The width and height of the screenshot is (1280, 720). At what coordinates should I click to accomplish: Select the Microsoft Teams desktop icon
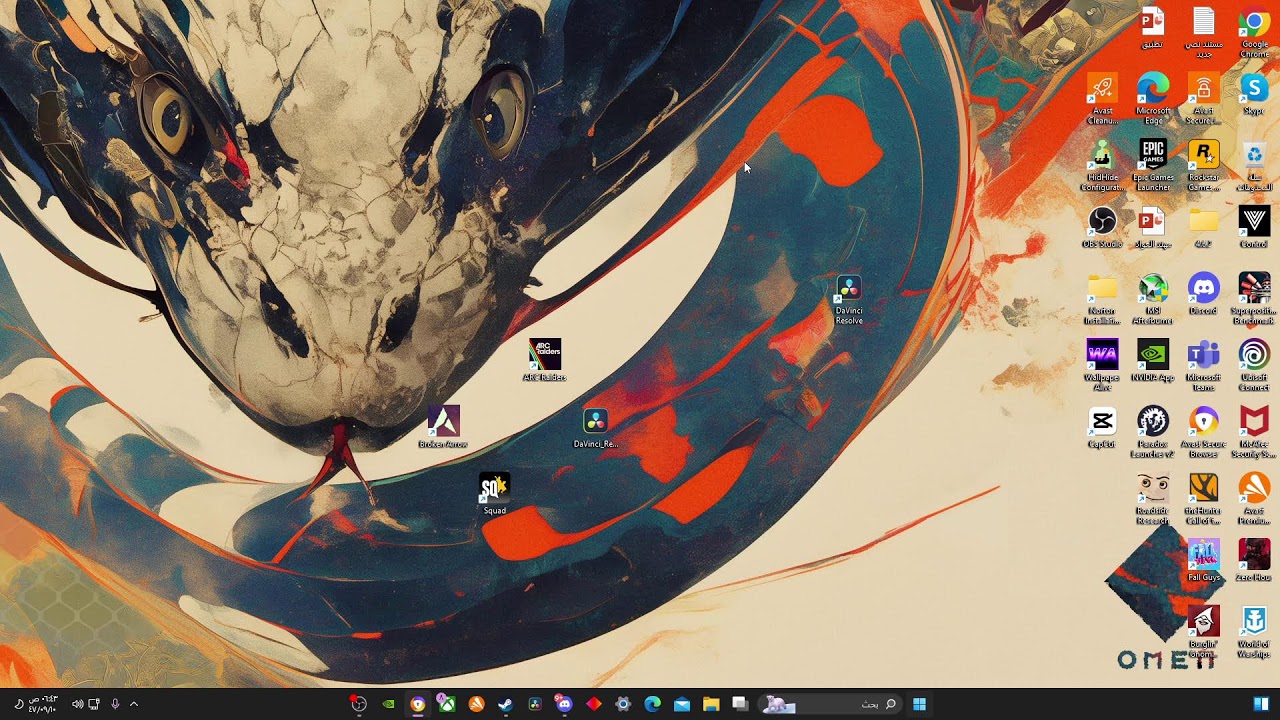(1204, 366)
